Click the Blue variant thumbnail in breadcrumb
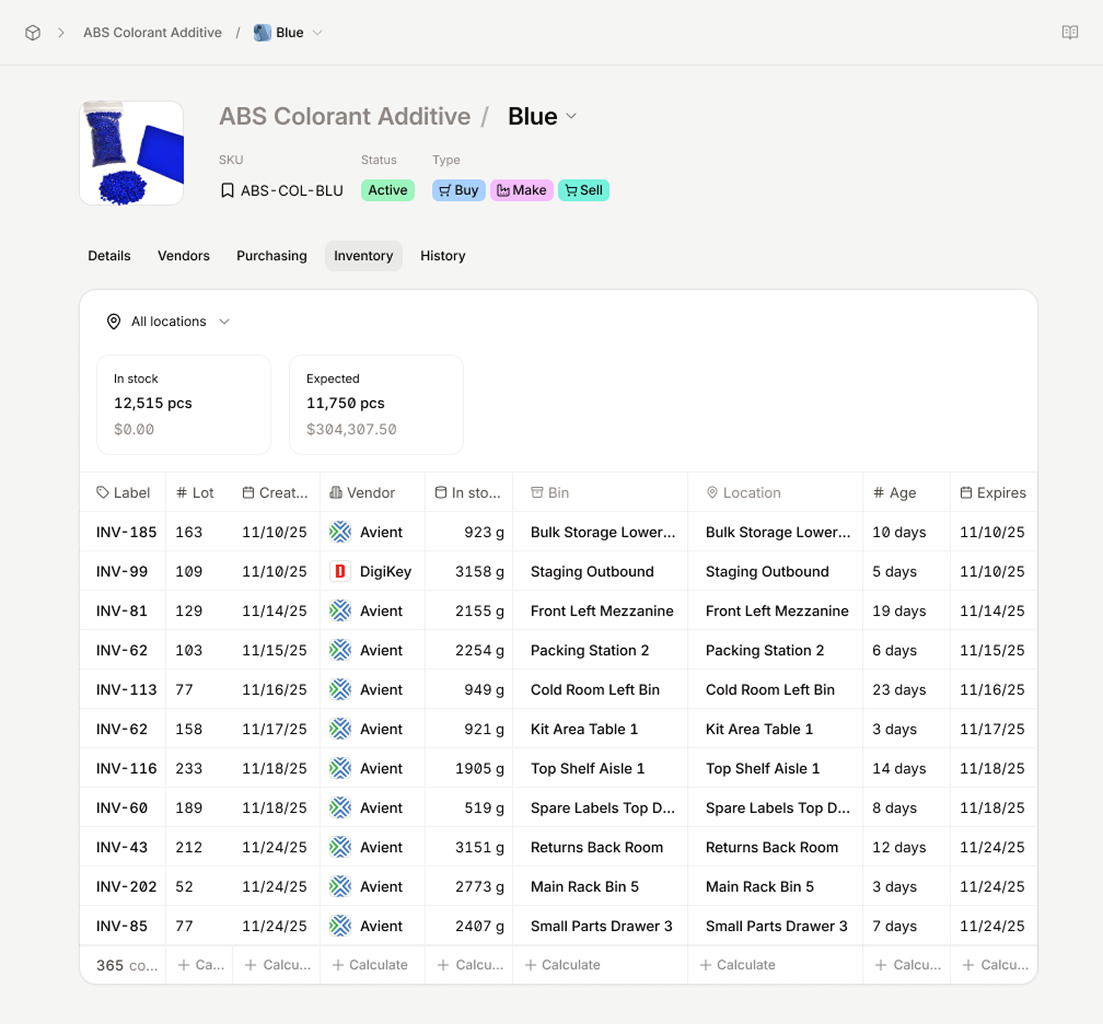 coord(262,32)
